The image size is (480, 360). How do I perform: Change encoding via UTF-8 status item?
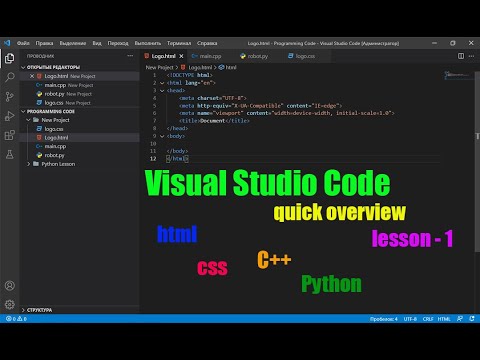point(410,319)
